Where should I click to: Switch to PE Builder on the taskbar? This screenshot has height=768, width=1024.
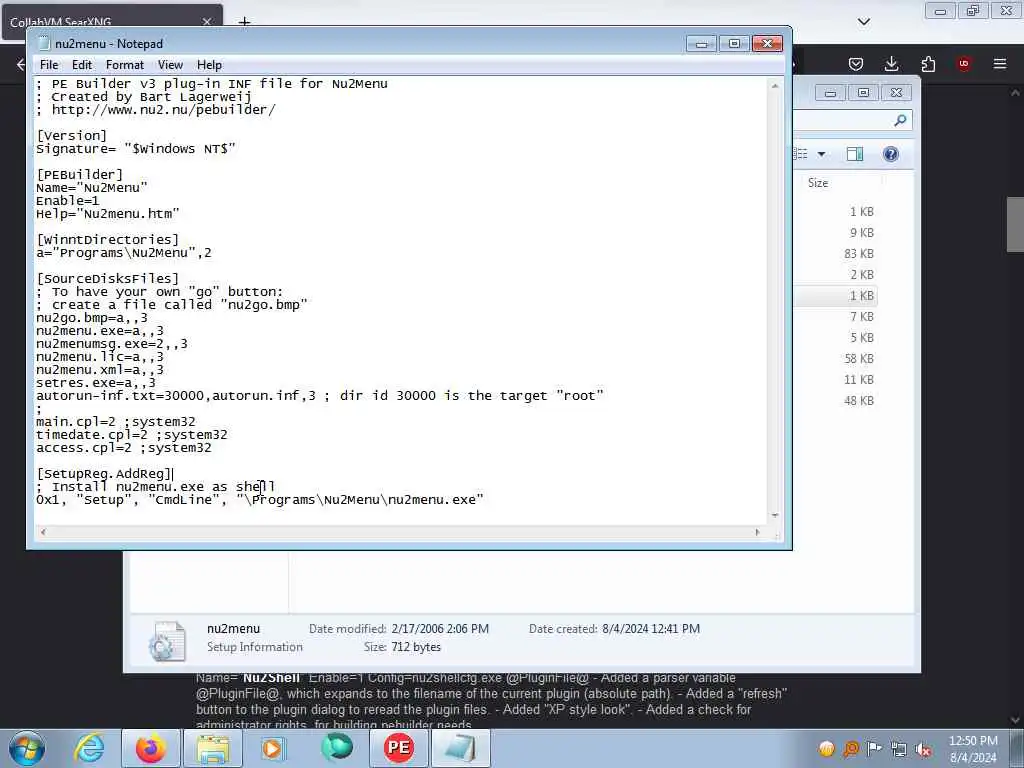pyautogui.click(x=398, y=748)
